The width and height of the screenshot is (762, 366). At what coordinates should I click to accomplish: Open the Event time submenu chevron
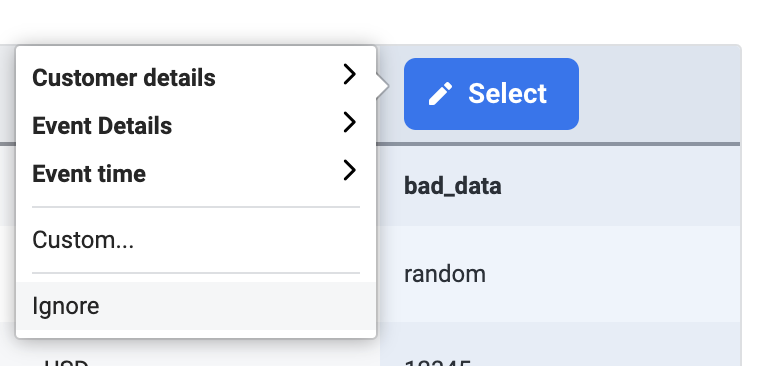[x=349, y=171]
